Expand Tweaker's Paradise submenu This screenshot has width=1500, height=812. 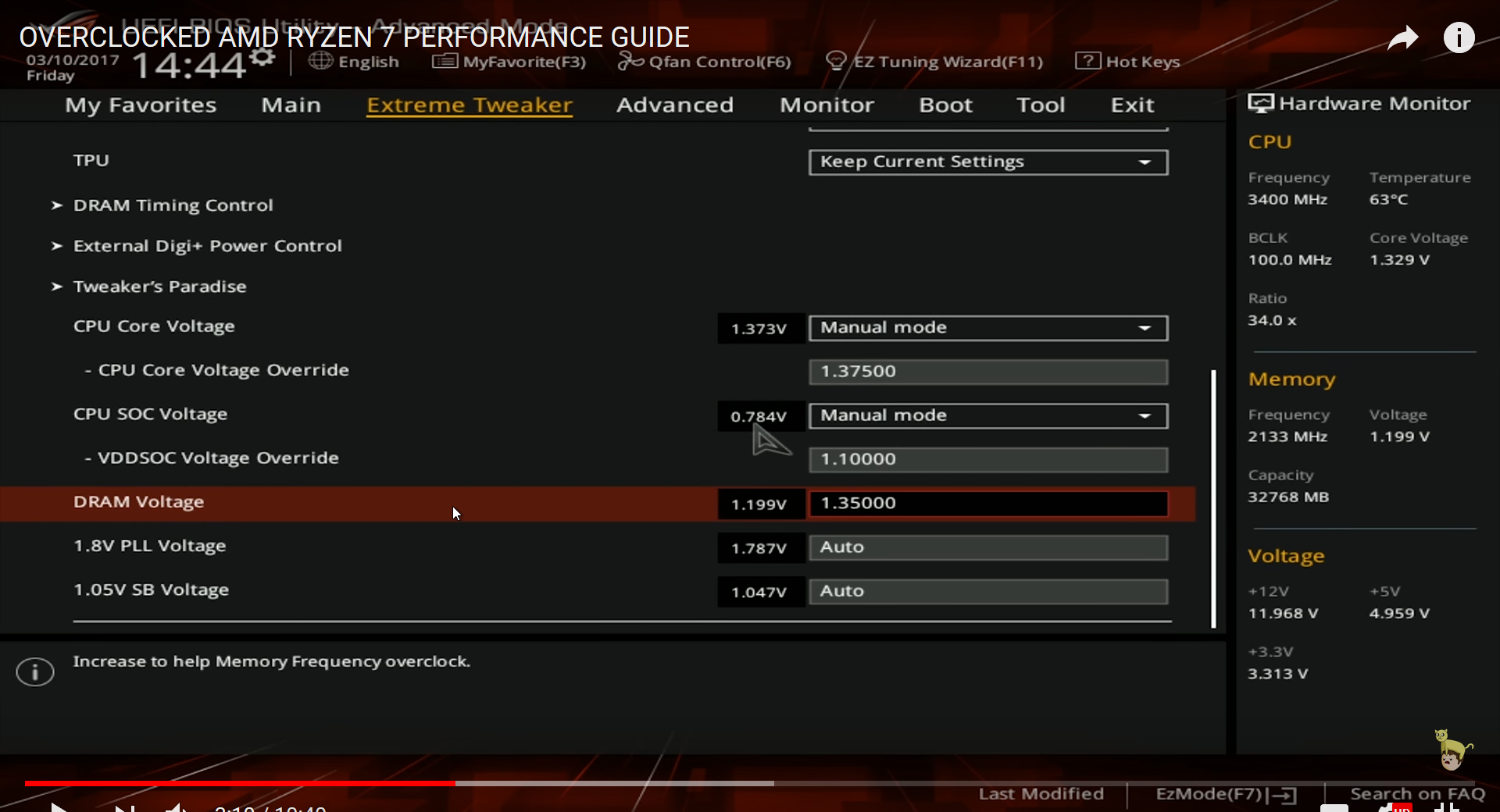click(159, 287)
